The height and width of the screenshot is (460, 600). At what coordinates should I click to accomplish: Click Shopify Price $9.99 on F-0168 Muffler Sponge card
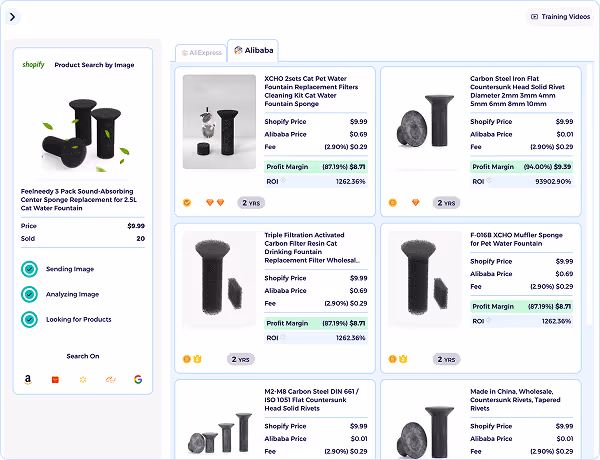(522, 261)
